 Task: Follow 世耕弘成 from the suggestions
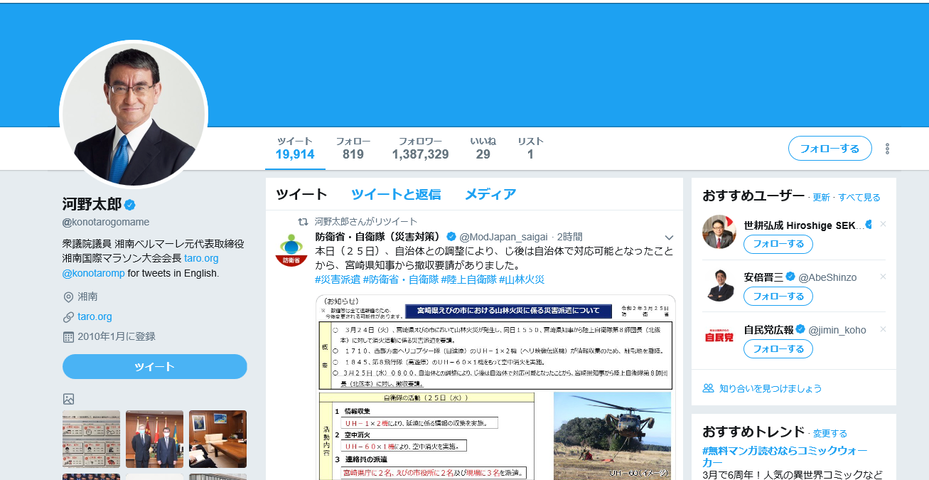pos(777,244)
